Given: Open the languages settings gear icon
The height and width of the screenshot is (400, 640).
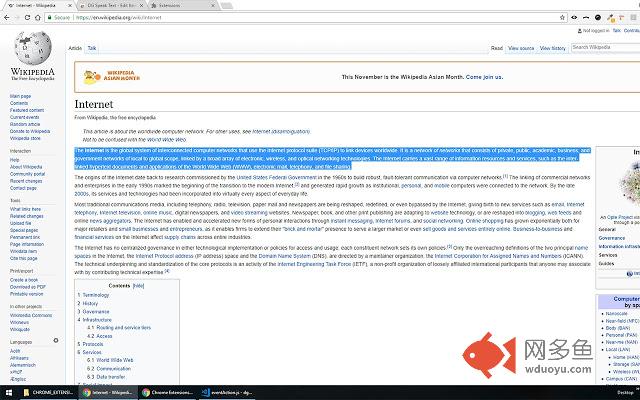Looking at the screenshot, I should tap(56, 340).
